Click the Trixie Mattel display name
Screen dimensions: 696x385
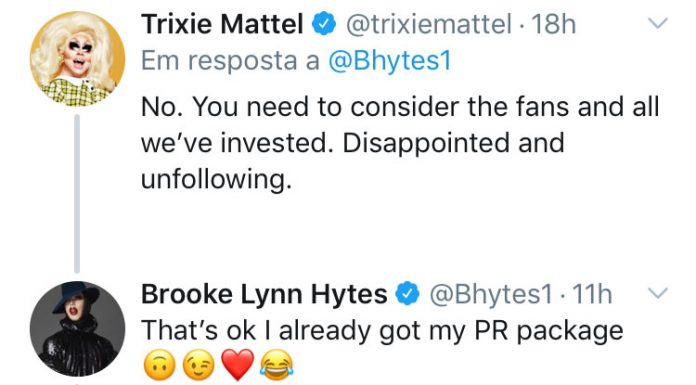(222, 24)
